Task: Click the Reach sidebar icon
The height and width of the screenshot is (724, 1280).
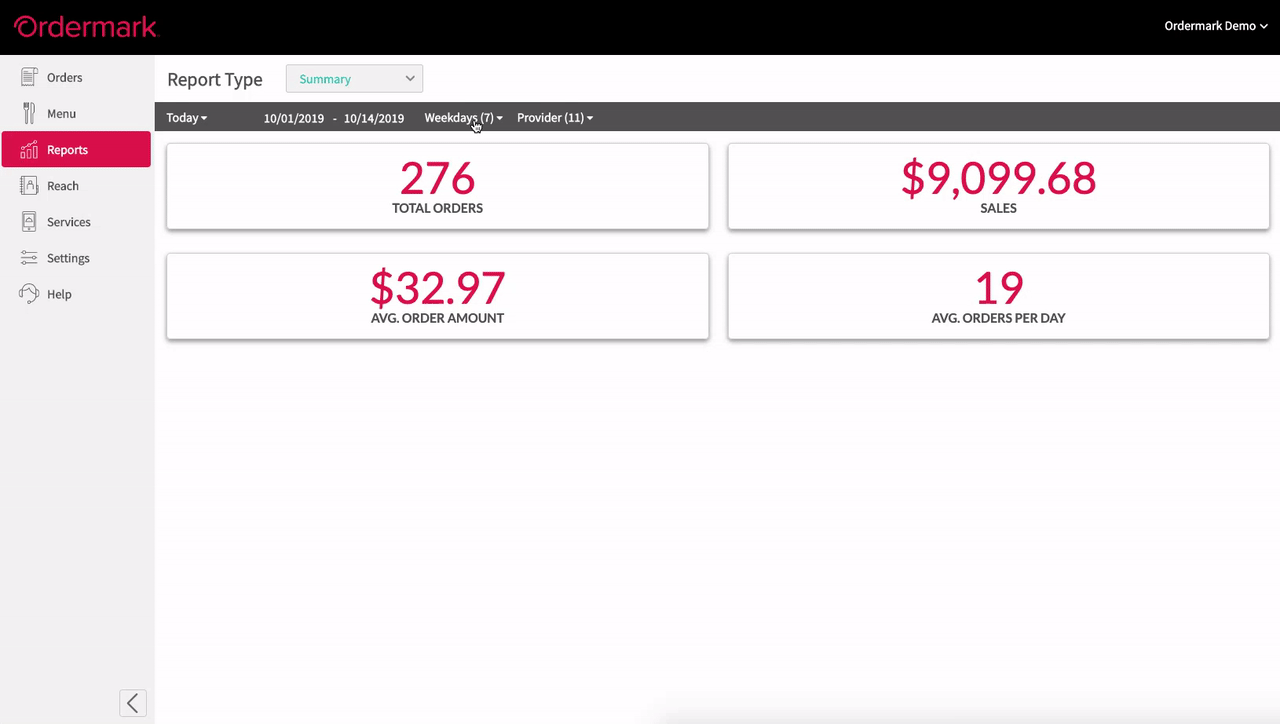Action: (x=29, y=186)
